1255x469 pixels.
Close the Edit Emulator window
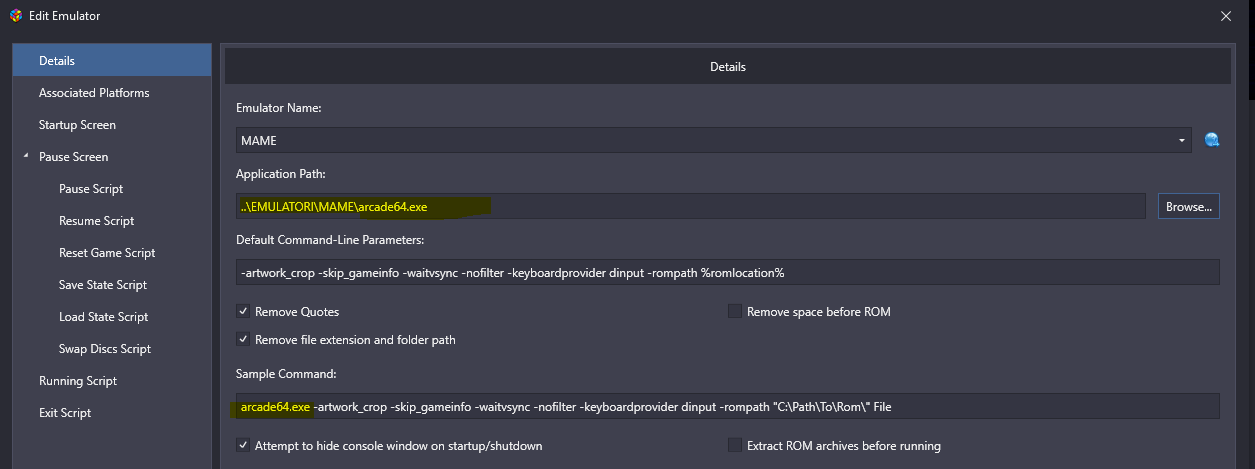click(x=1226, y=16)
